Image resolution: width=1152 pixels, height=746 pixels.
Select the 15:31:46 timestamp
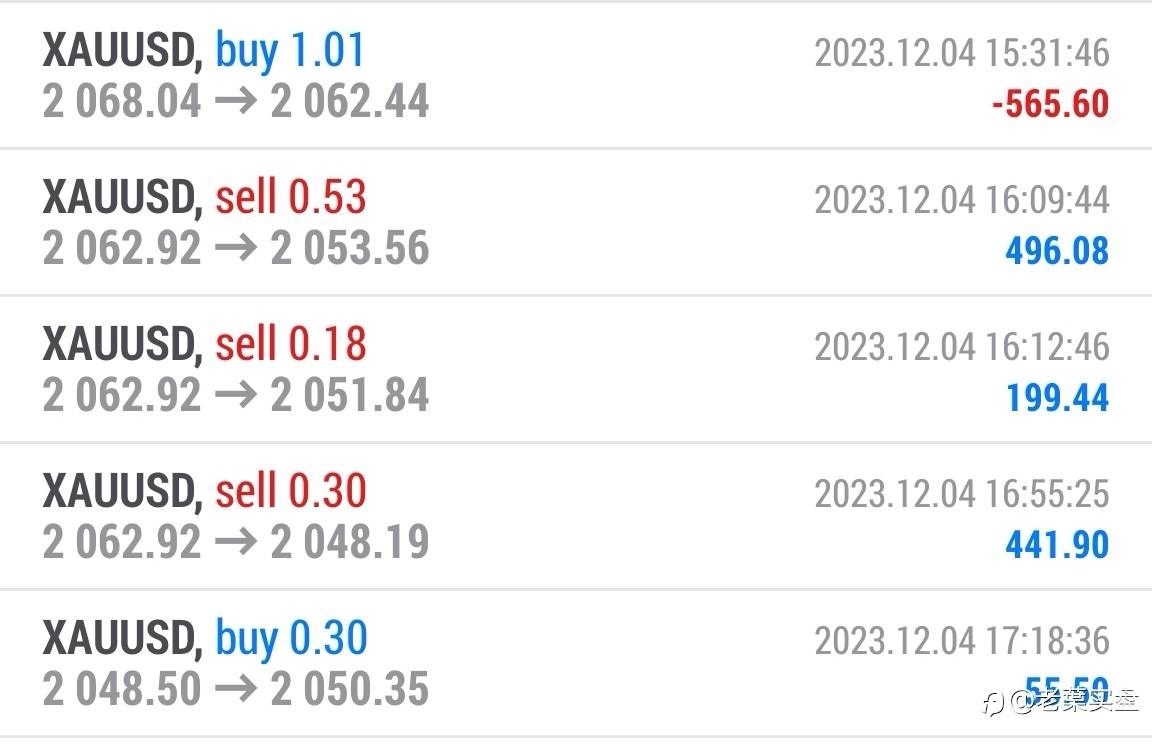(961, 53)
